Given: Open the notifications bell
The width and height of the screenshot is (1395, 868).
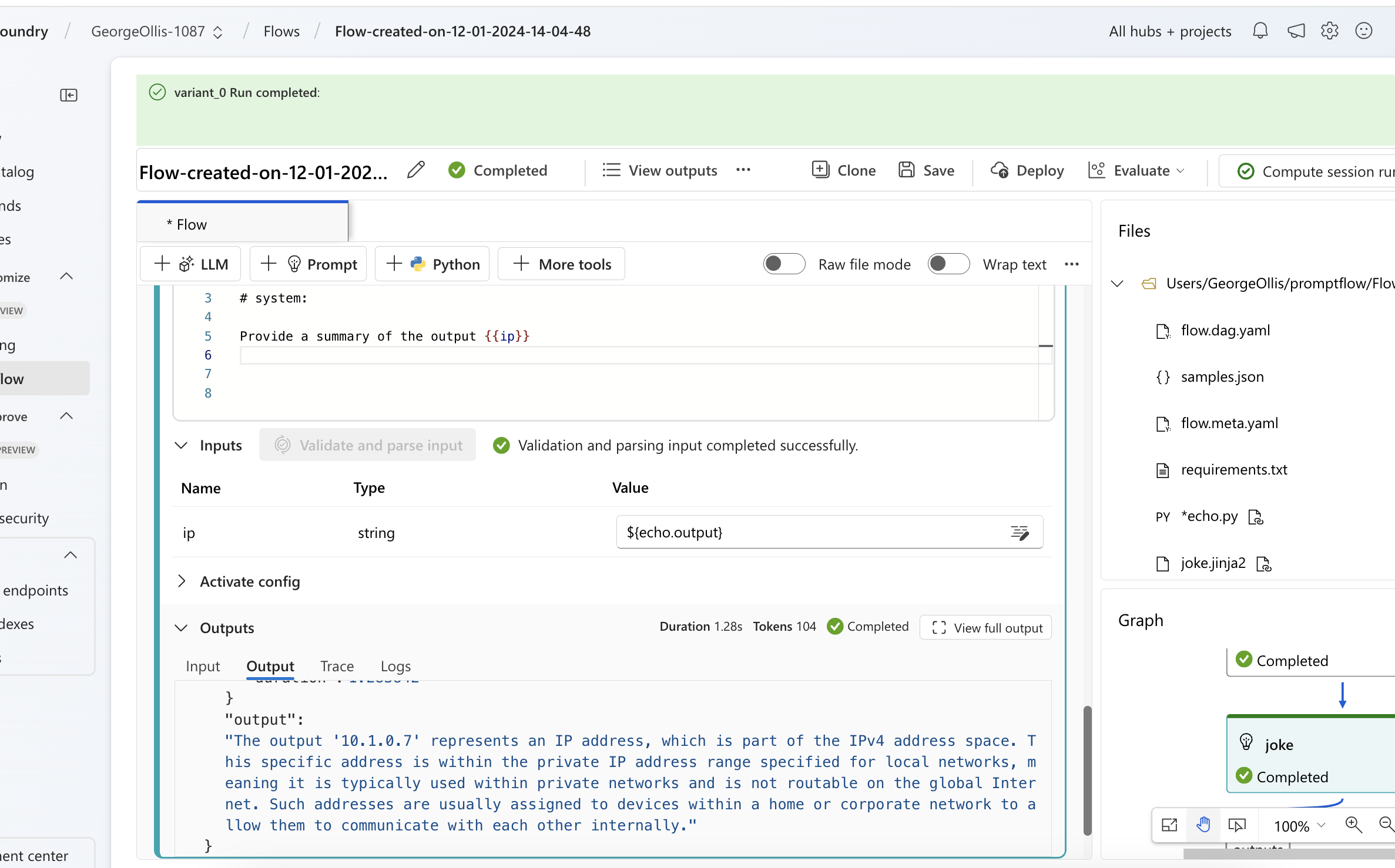Looking at the screenshot, I should click(1260, 31).
